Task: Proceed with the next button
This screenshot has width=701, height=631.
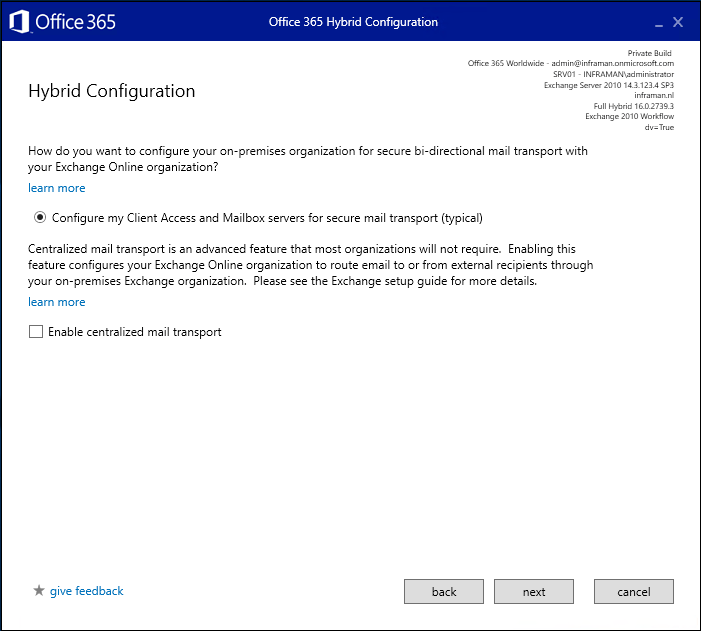Action: click(x=534, y=592)
